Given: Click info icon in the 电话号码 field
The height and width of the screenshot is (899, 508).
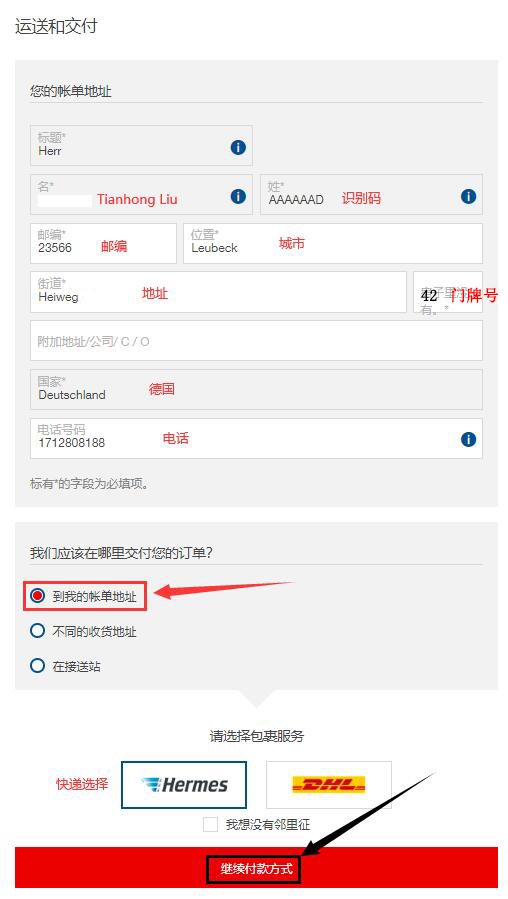Looking at the screenshot, I should coord(468,440).
